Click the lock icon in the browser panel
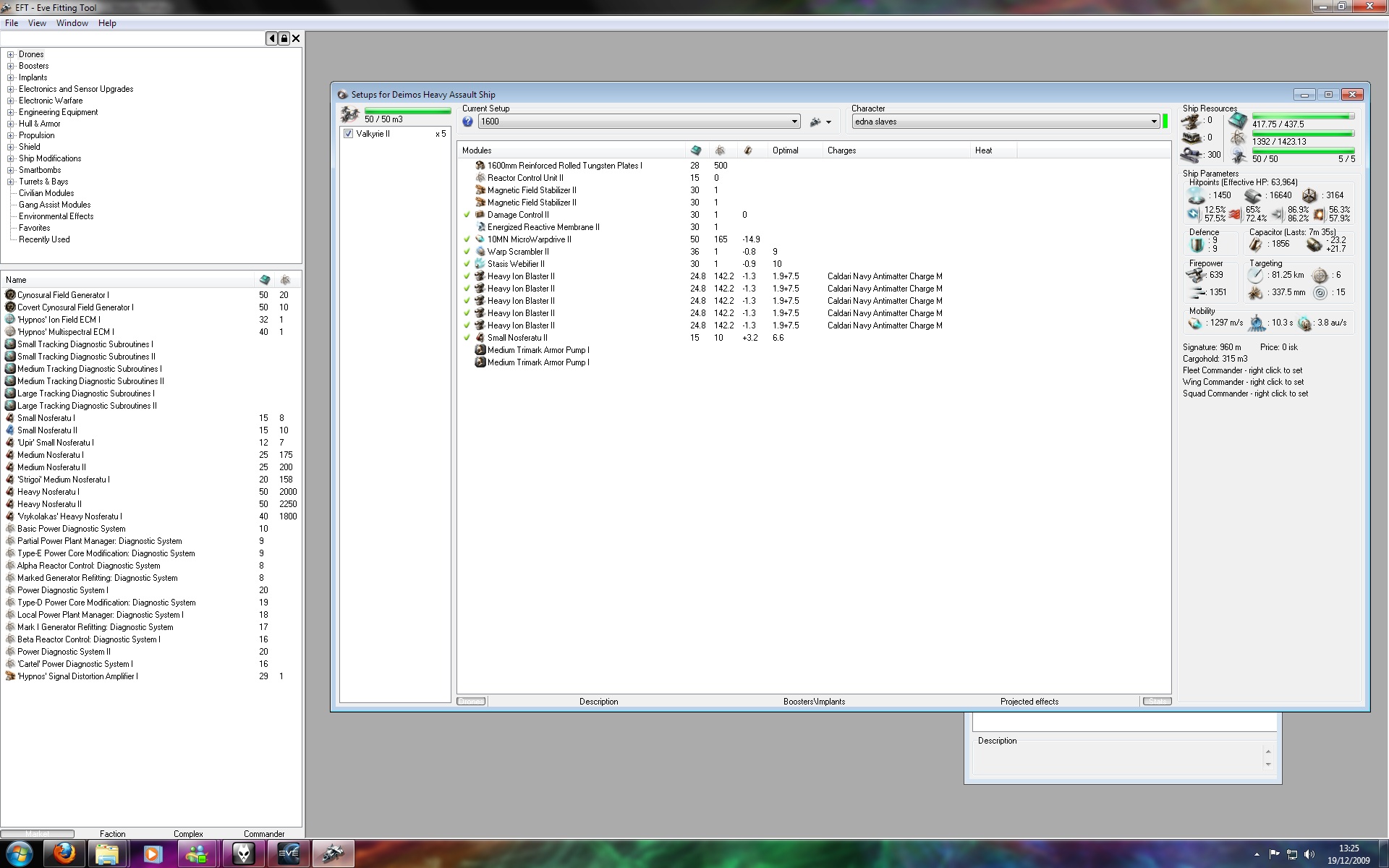Screen dimensions: 1389x868 pos(284,38)
